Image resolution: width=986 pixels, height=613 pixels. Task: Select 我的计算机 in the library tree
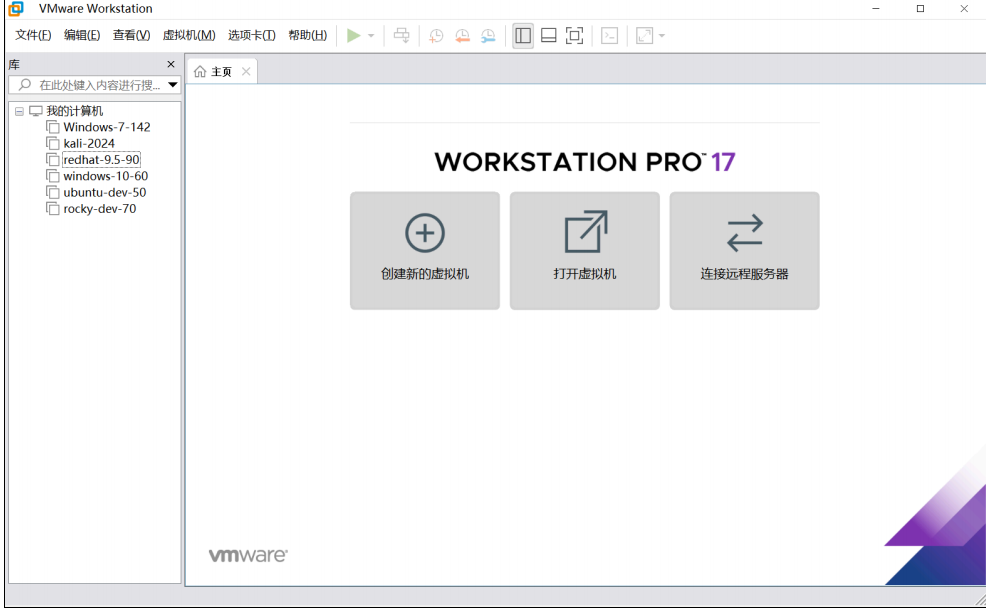tap(74, 111)
